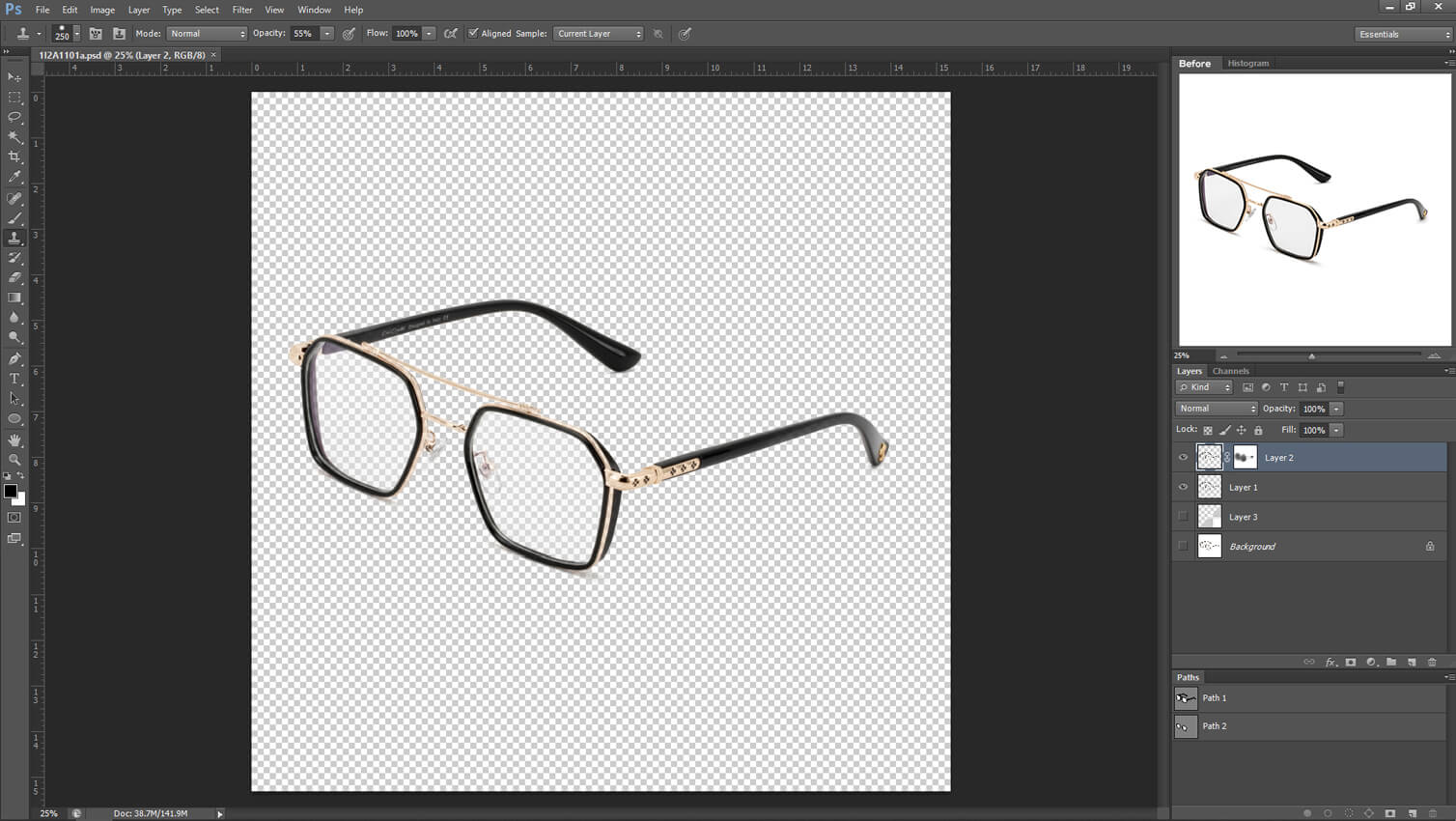Create a new group folder button
The image size is (1456, 821).
pos(1391,663)
